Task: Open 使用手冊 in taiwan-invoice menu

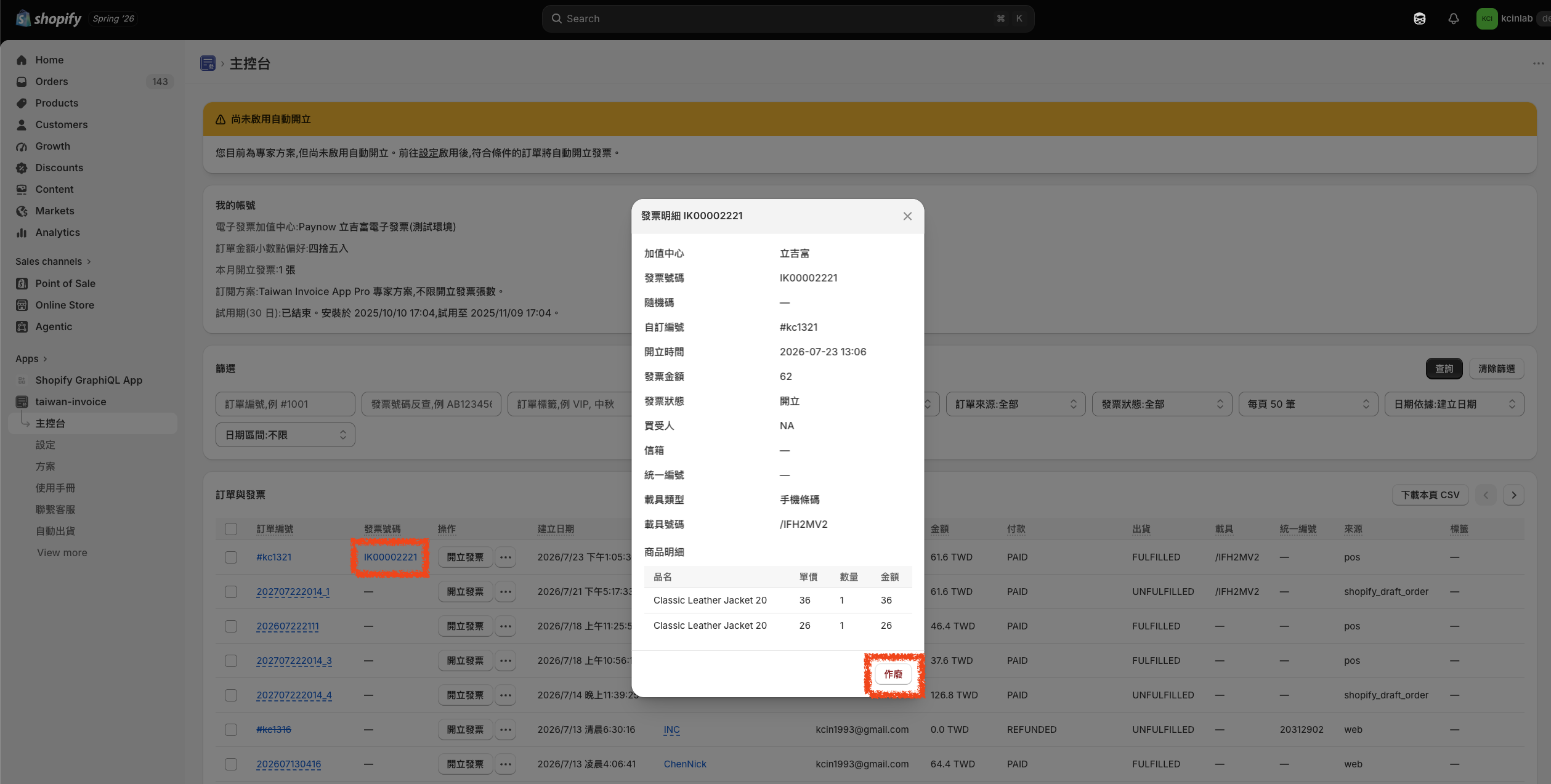Action: tap(55, 488)
